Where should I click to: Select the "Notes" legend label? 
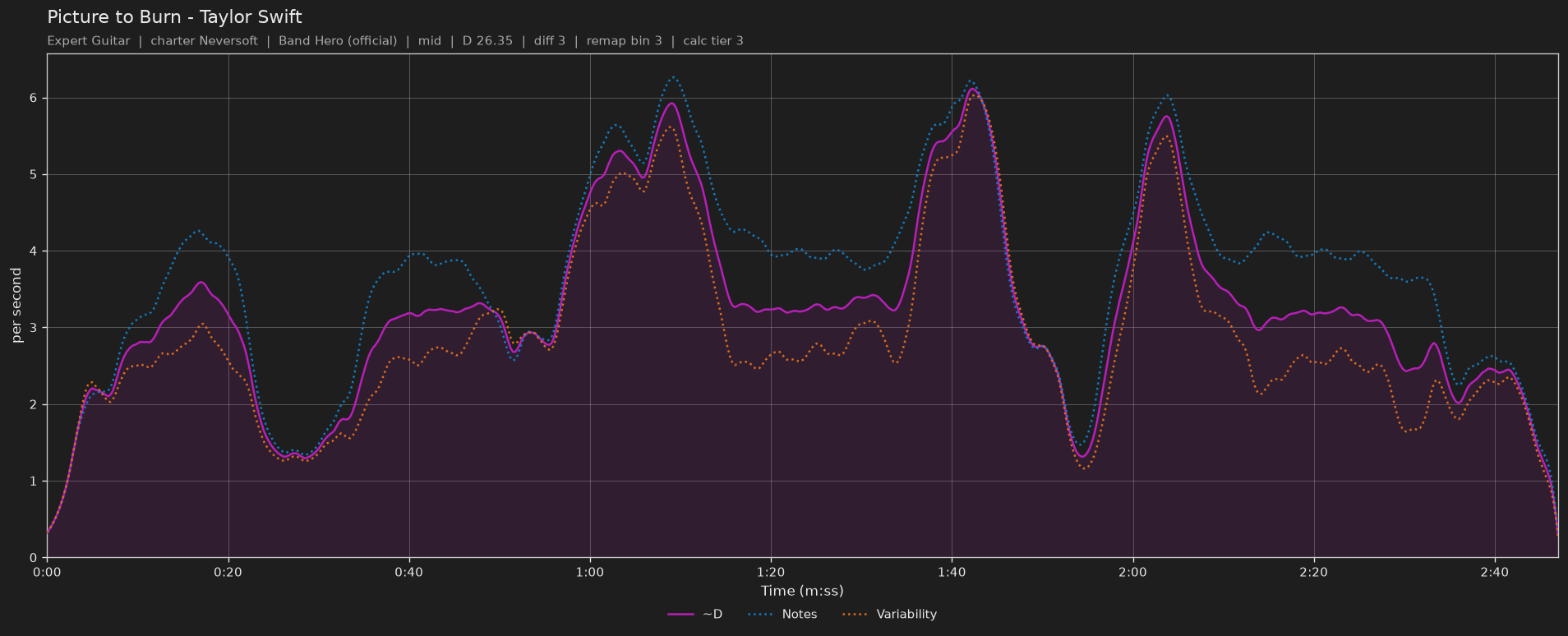tap(800, 615)
